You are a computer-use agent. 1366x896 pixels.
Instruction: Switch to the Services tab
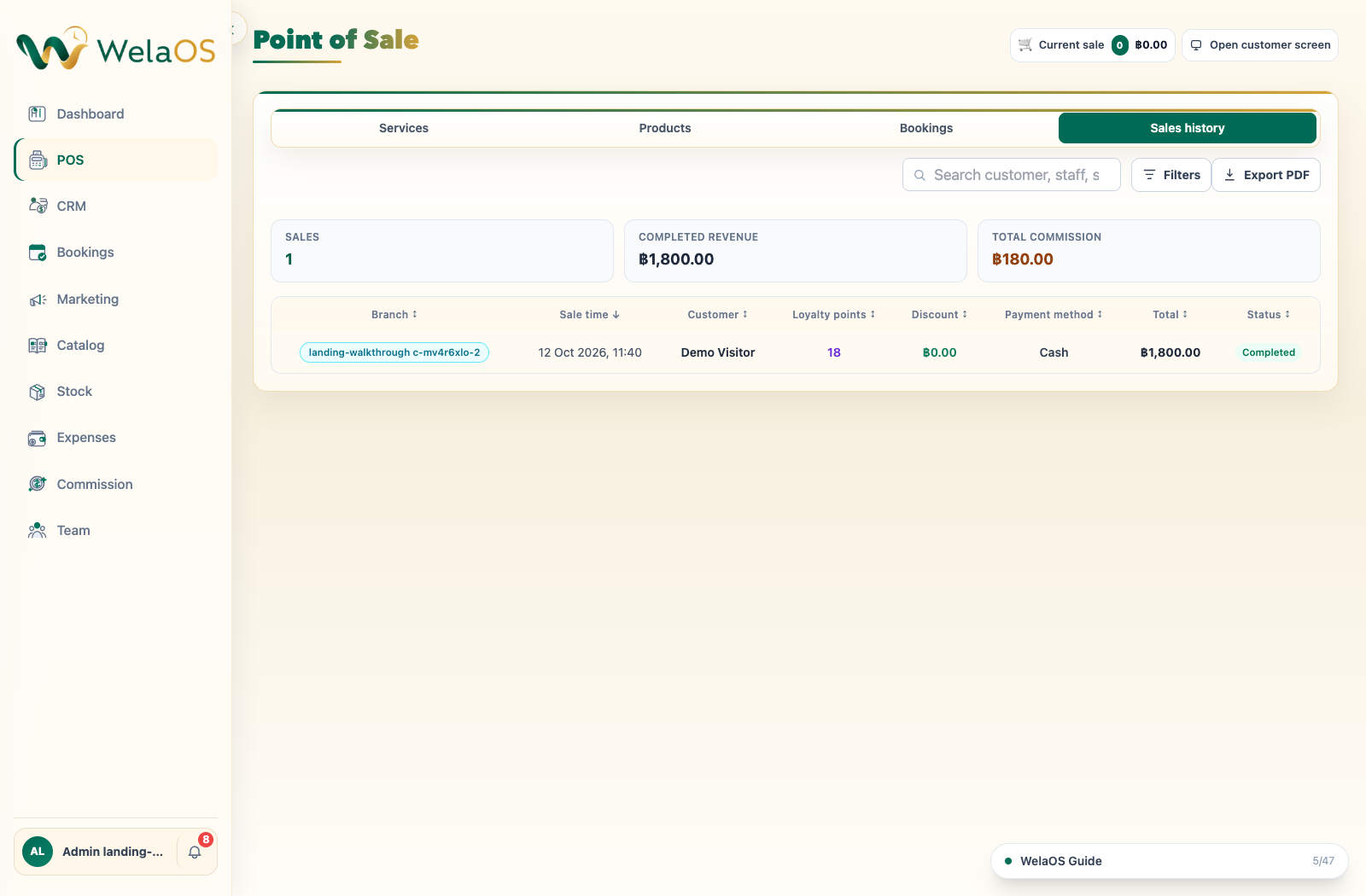click(x=404, y=128)
